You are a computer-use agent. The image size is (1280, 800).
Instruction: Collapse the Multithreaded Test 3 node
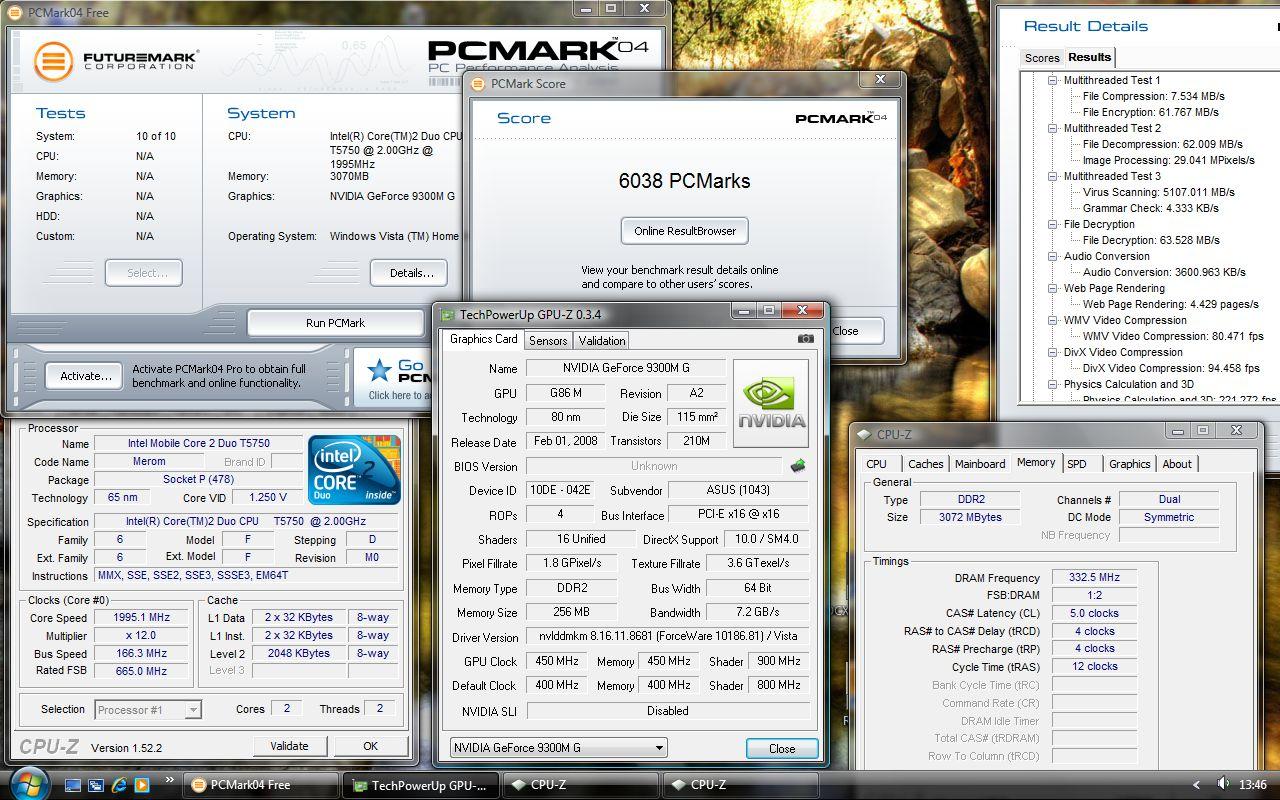[1053, 176]
